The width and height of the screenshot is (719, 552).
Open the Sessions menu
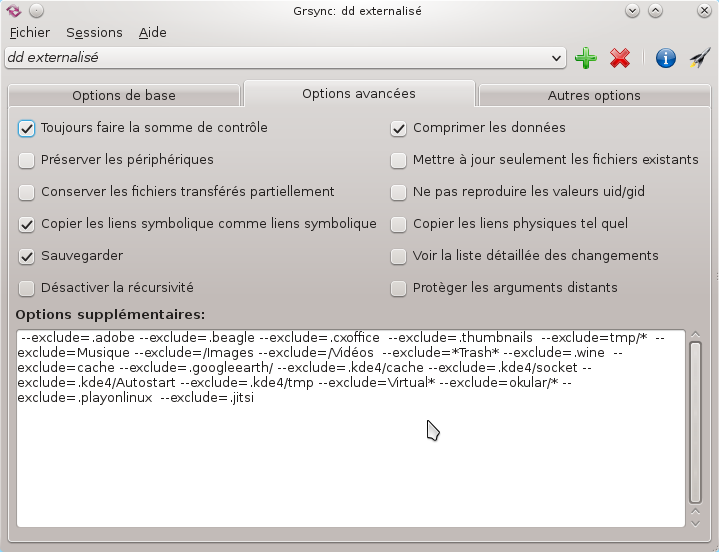(94, 33)
